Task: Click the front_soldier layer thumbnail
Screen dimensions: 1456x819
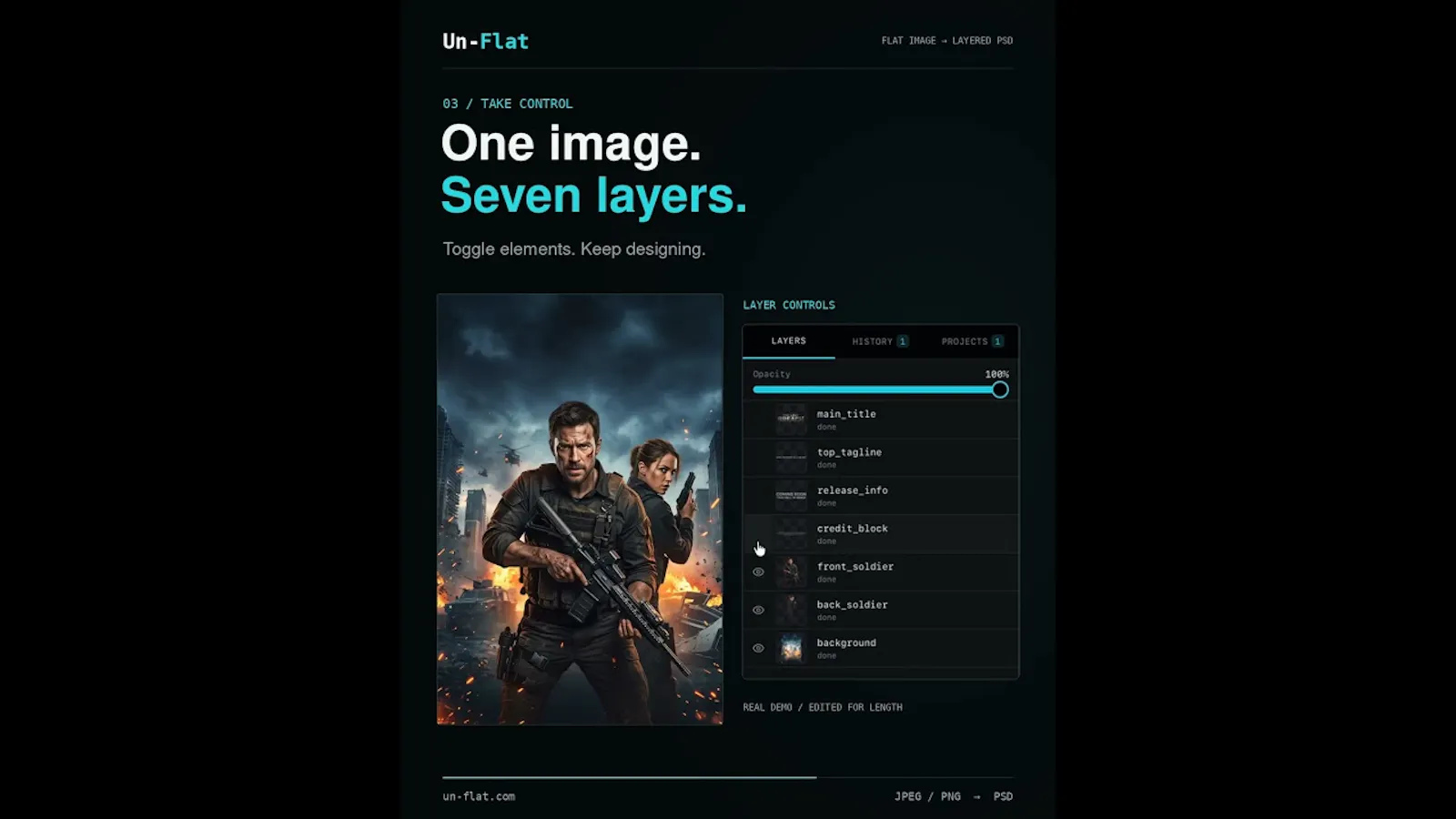Action: pyautogui.click(x=791, y=572)
